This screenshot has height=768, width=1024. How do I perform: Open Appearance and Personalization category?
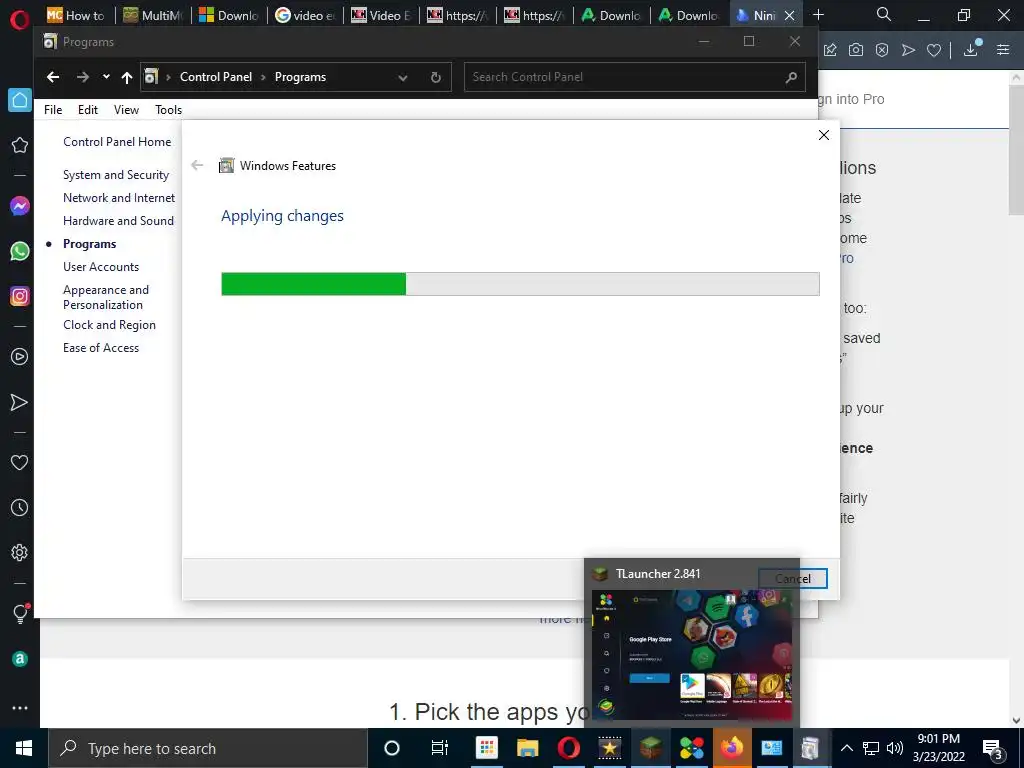click(x=106, y=297)
